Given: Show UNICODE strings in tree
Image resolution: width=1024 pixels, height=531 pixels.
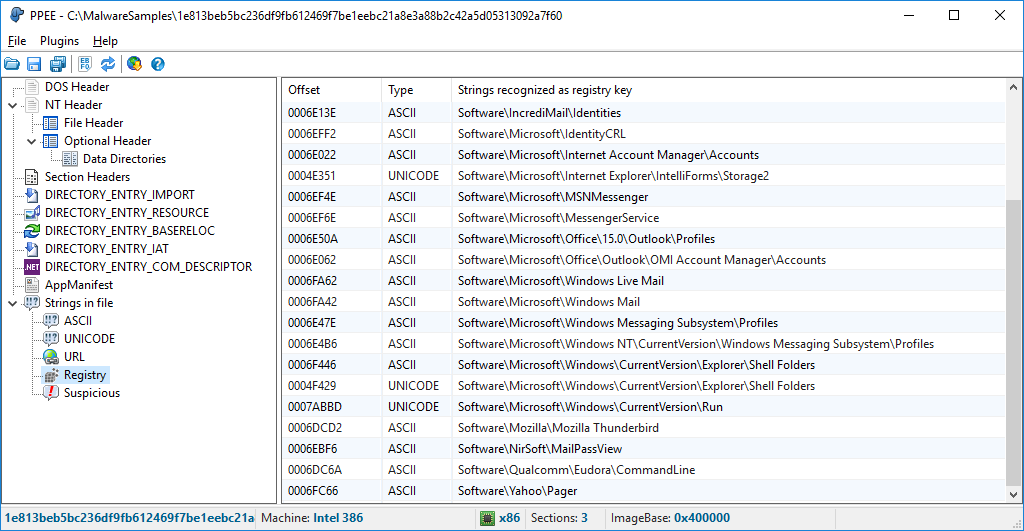Looking at the screenshot, I should [89, 339].
